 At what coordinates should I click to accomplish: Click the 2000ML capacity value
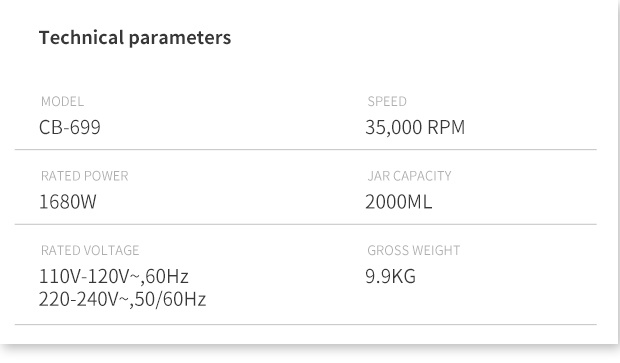point(399,202)
